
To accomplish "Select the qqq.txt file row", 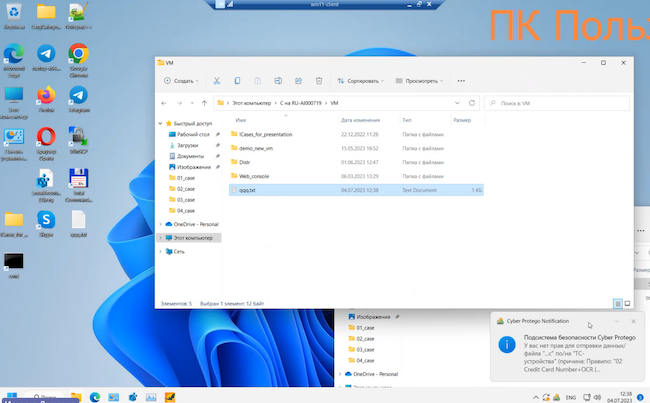I will pos(356,190).
